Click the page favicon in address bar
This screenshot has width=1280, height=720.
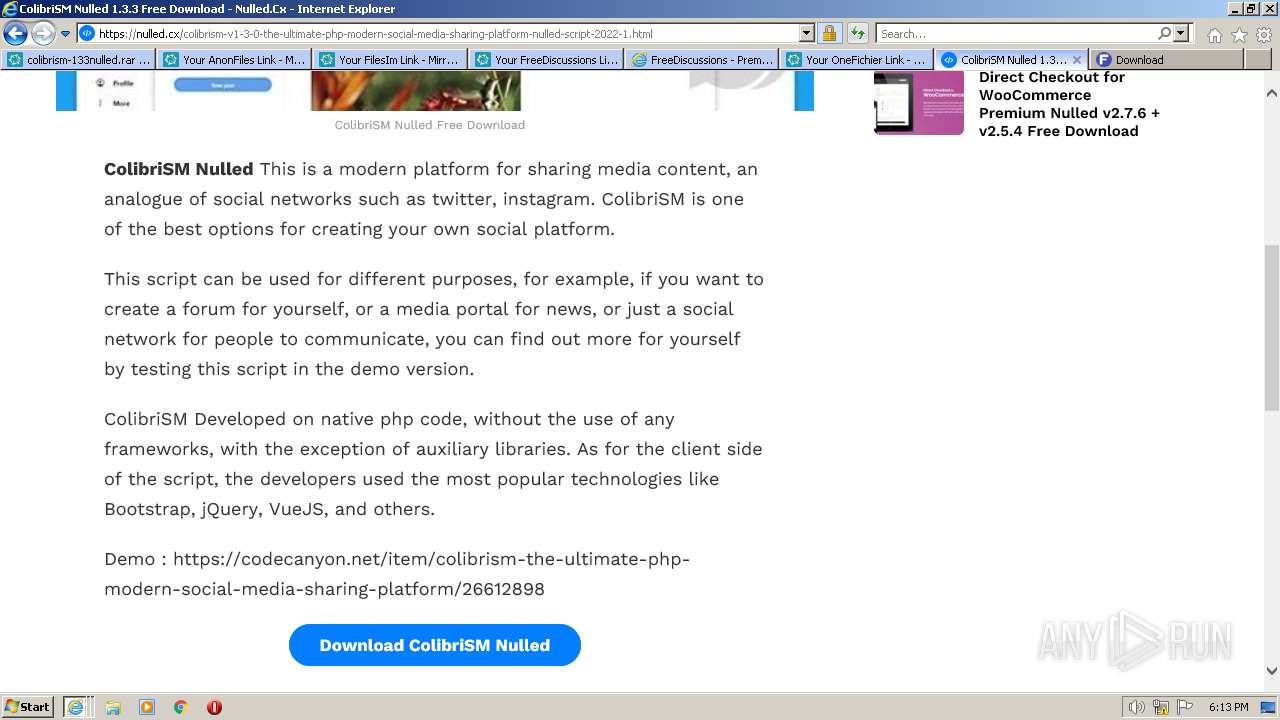[87, 33]
